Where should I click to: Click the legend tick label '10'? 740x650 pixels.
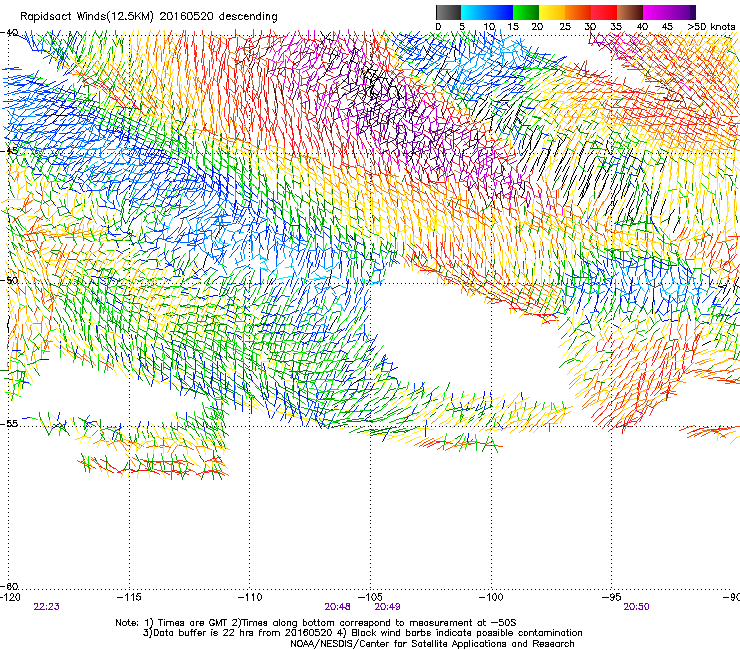[x=489, y=26]
